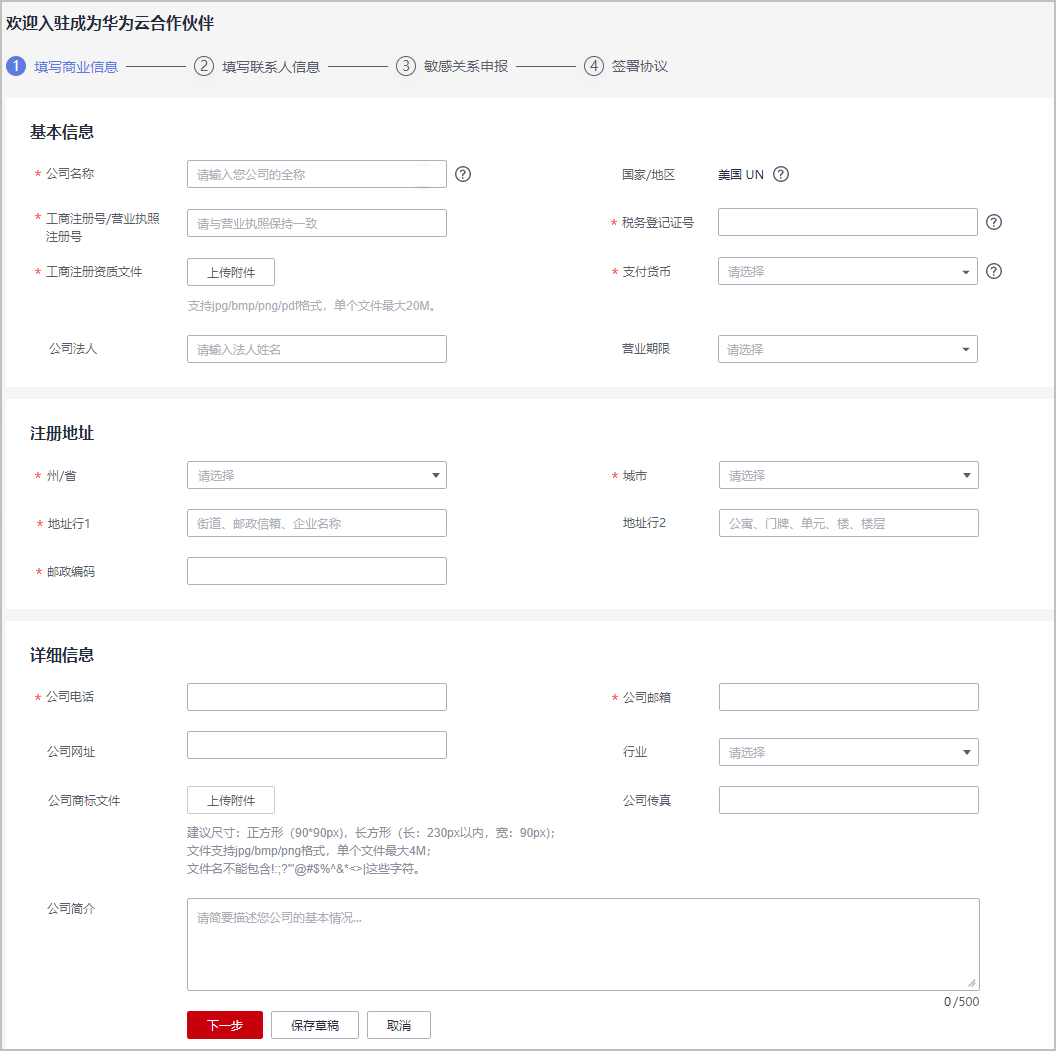The height and width of the screenshot is (1051, 1056).
Task: Click the 欢迎入驻成为华为云合作伙伴 page title
Action: [110, 24]
